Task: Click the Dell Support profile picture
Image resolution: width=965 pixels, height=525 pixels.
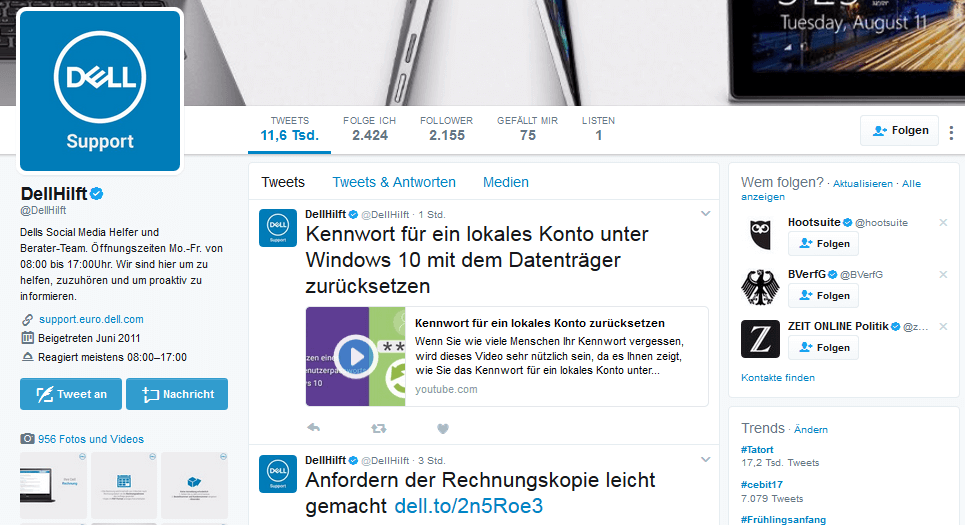Action: coord(100,90)
